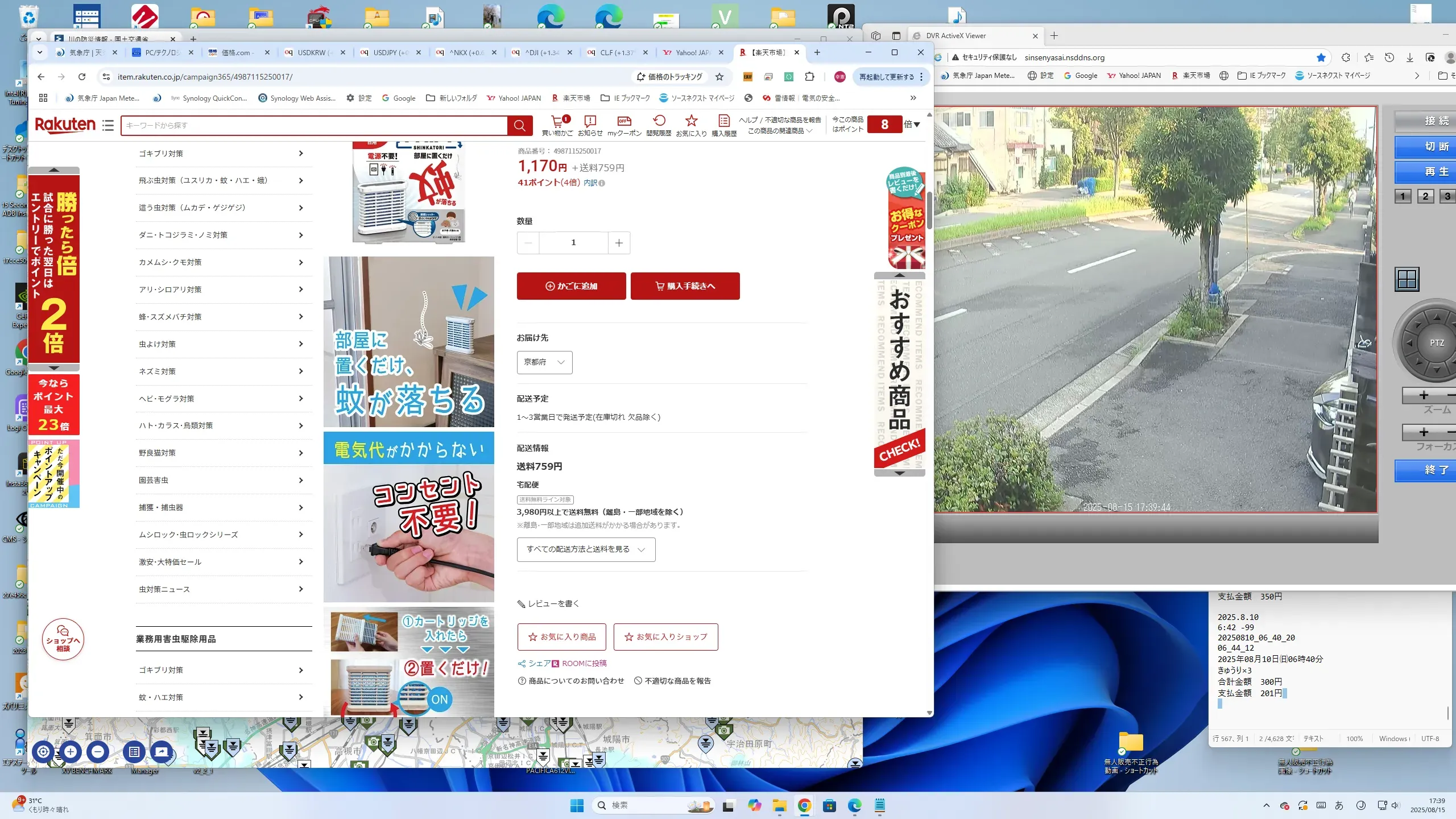Open the 京都府 delivery destination dropdown
This screenshot has width=1456, height=819.
point(544,362)
